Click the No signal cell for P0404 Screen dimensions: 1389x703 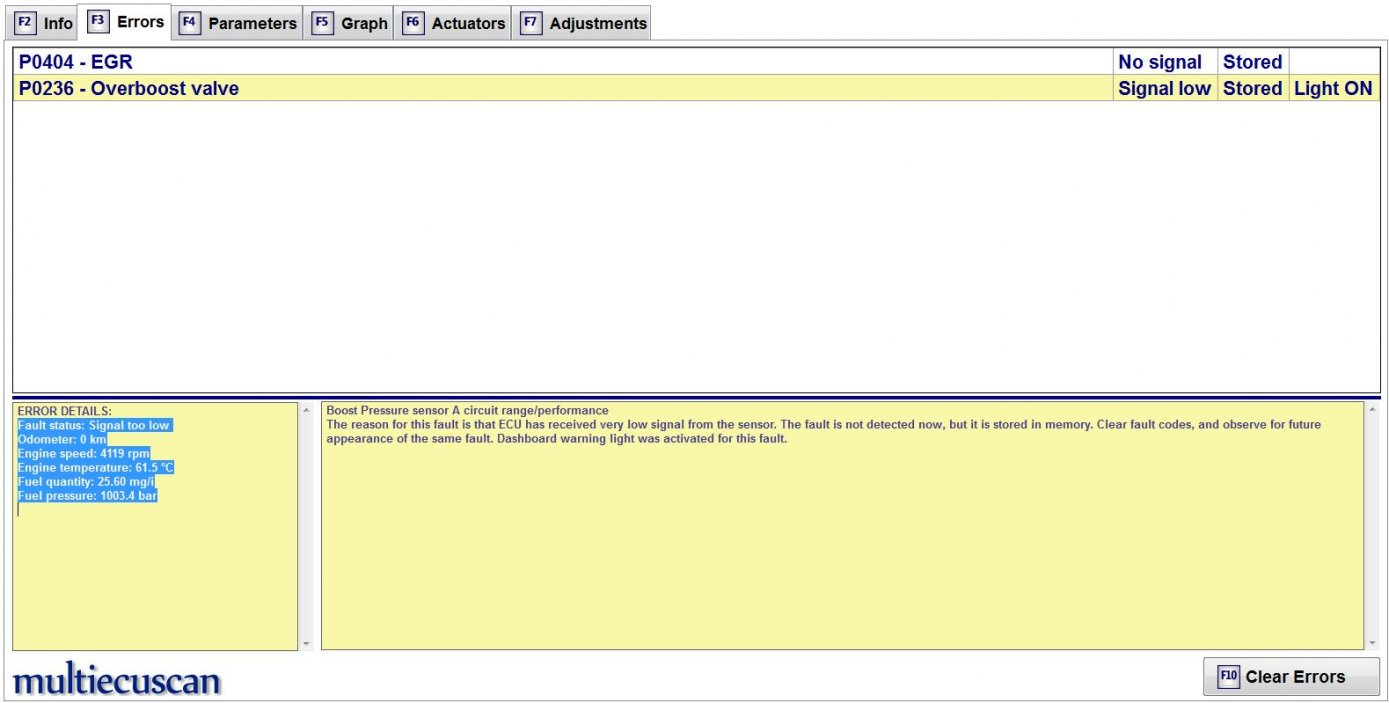click(1160, 62)
